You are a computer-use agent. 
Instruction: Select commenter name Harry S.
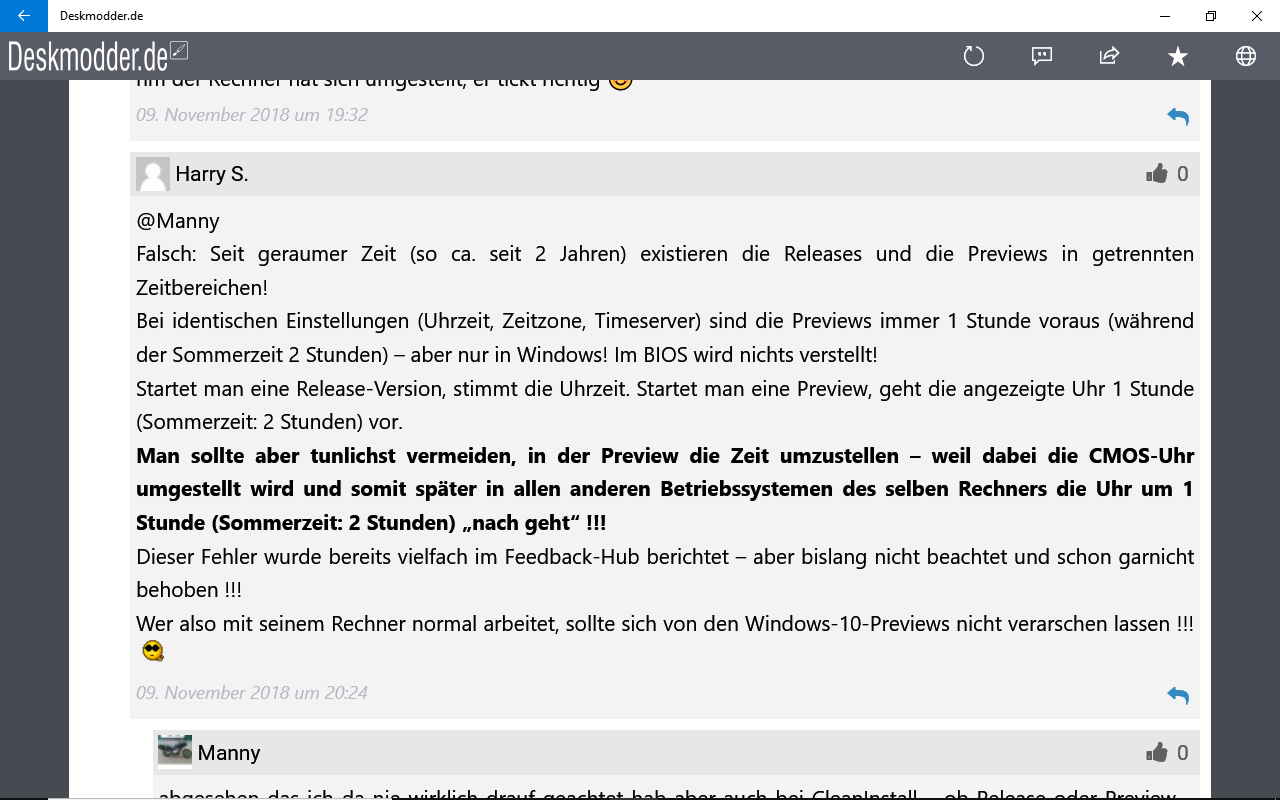(212, 174)
